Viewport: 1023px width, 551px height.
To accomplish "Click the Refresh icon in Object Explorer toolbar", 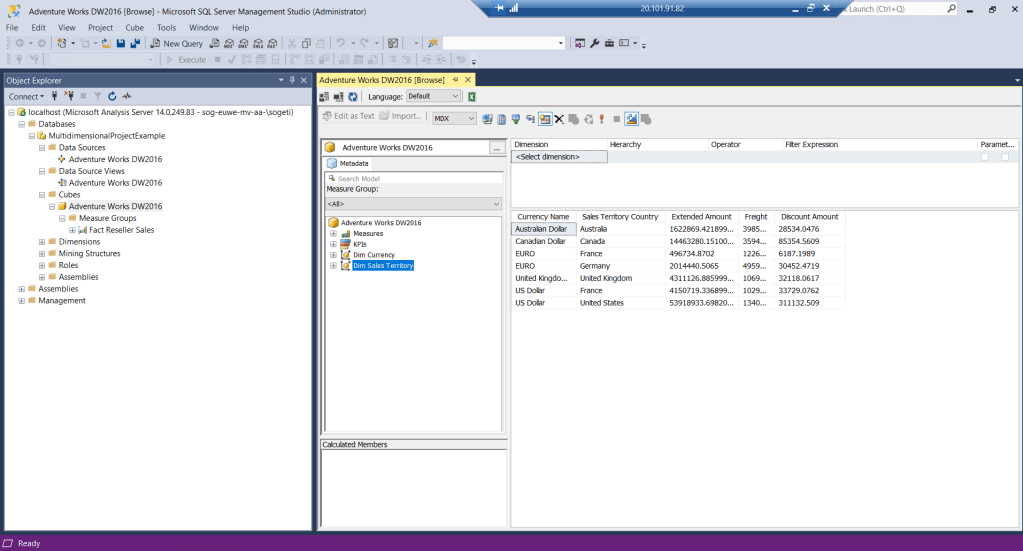I will (x=112, y=96).
